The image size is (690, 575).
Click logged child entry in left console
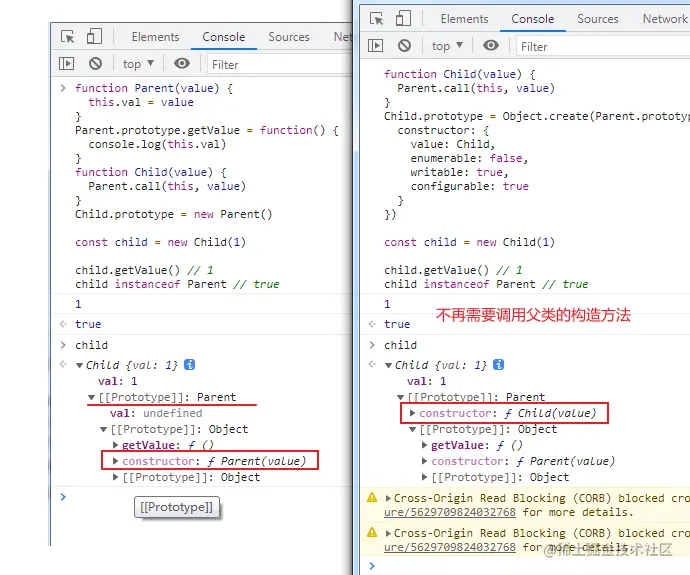point(91,345)
